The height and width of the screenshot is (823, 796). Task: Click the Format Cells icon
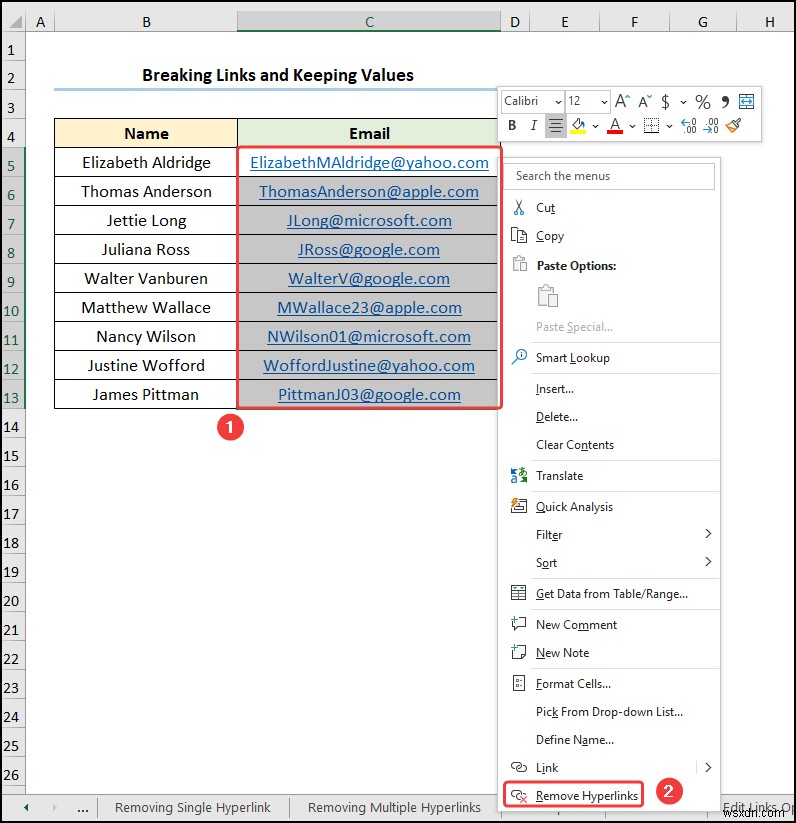pos(518,683)
